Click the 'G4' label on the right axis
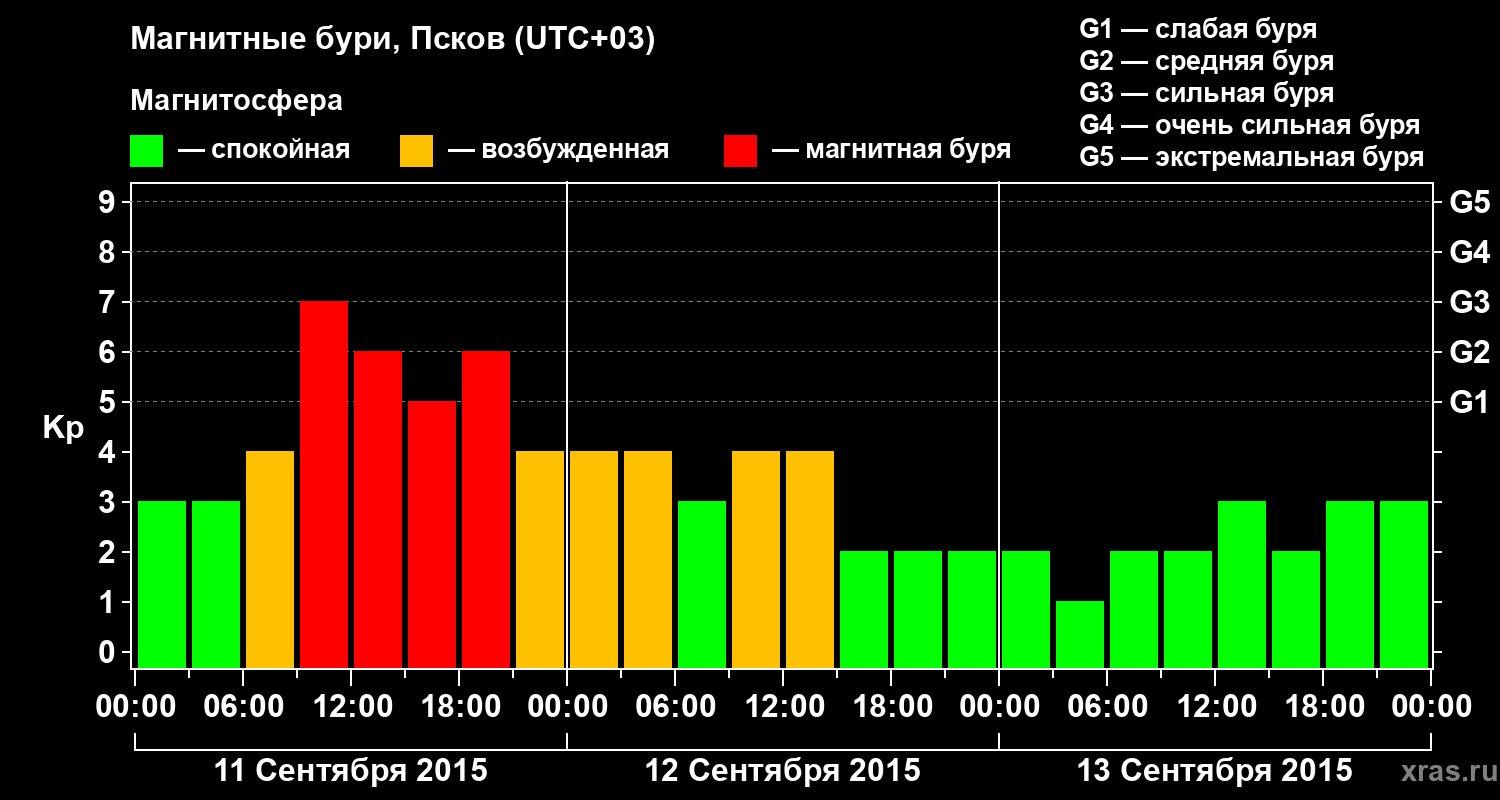The image size is (1500, 800). (1470, 252)
